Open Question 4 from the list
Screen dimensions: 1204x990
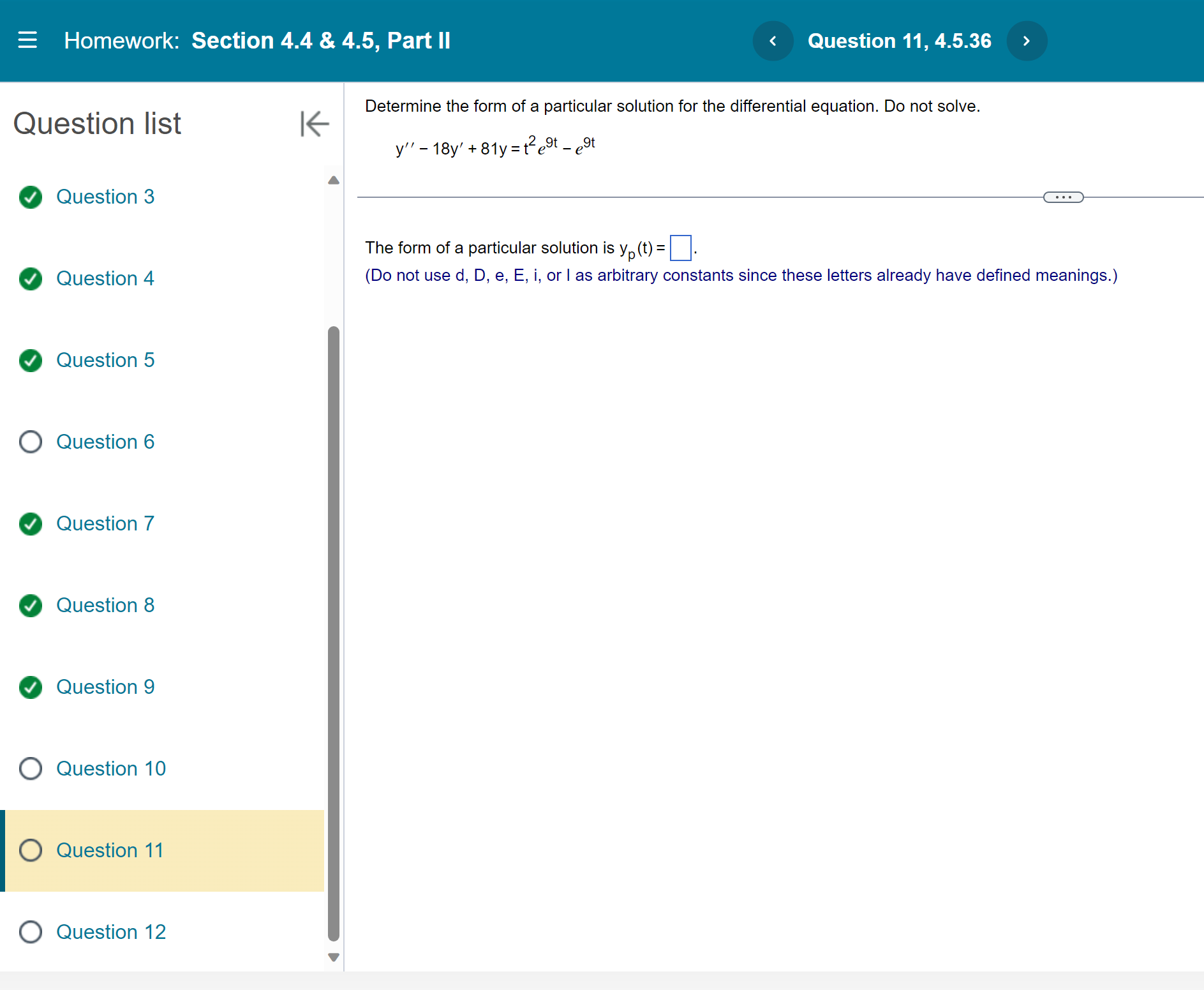click(105, 279)
